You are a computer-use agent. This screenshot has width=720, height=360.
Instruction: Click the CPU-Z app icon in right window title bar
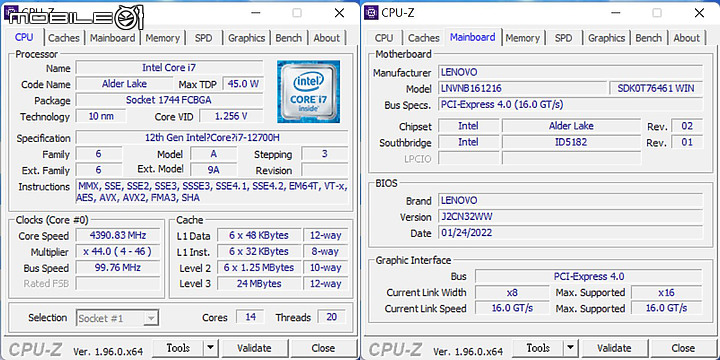coord(371,12)
